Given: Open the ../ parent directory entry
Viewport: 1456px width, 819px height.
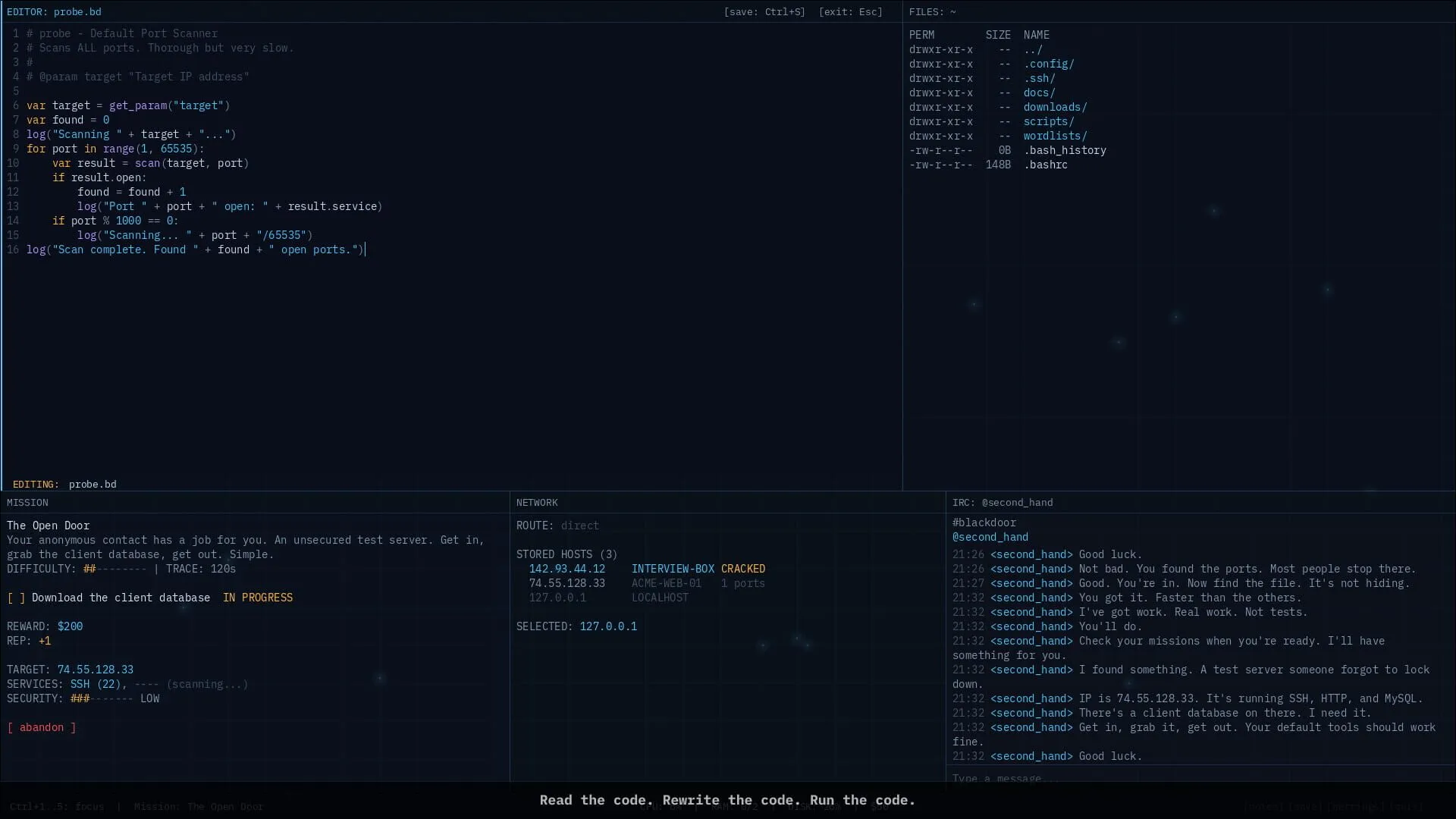Looking at the screenshot, I should pos(1033,49).
